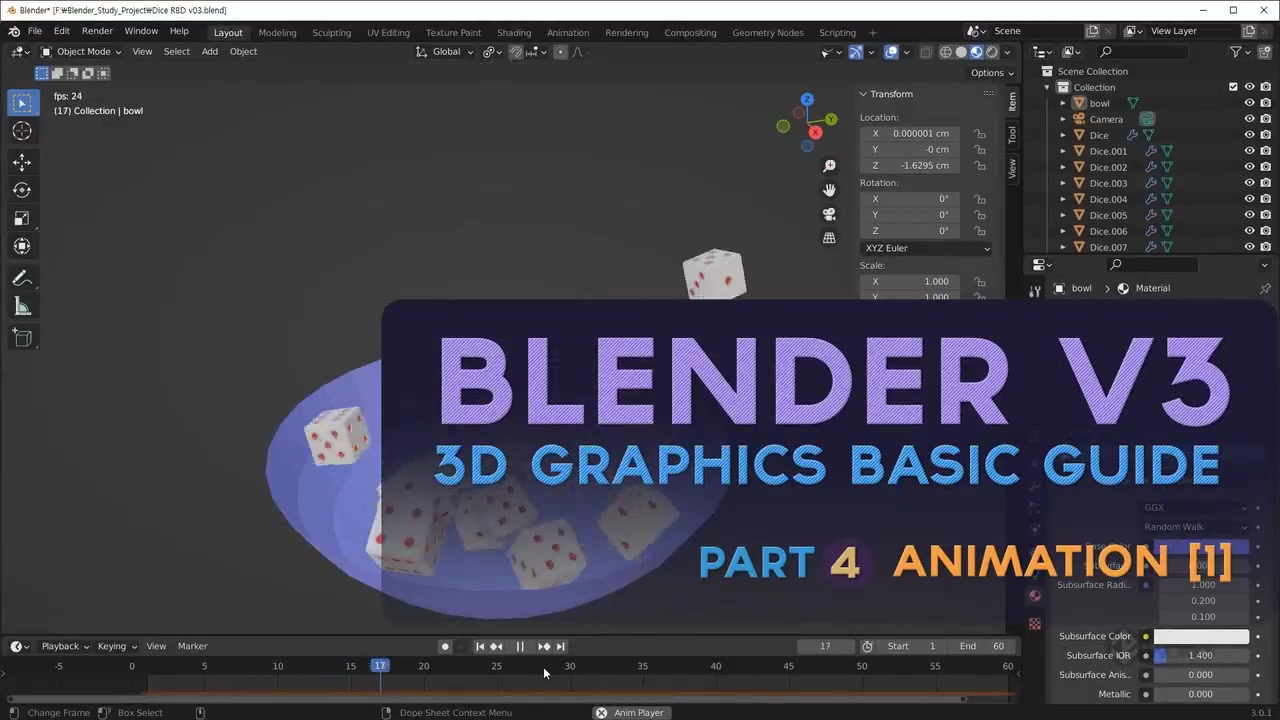Pause the animation playback
This screenshot has width=1280, height=720.
(x=520, y=646)
